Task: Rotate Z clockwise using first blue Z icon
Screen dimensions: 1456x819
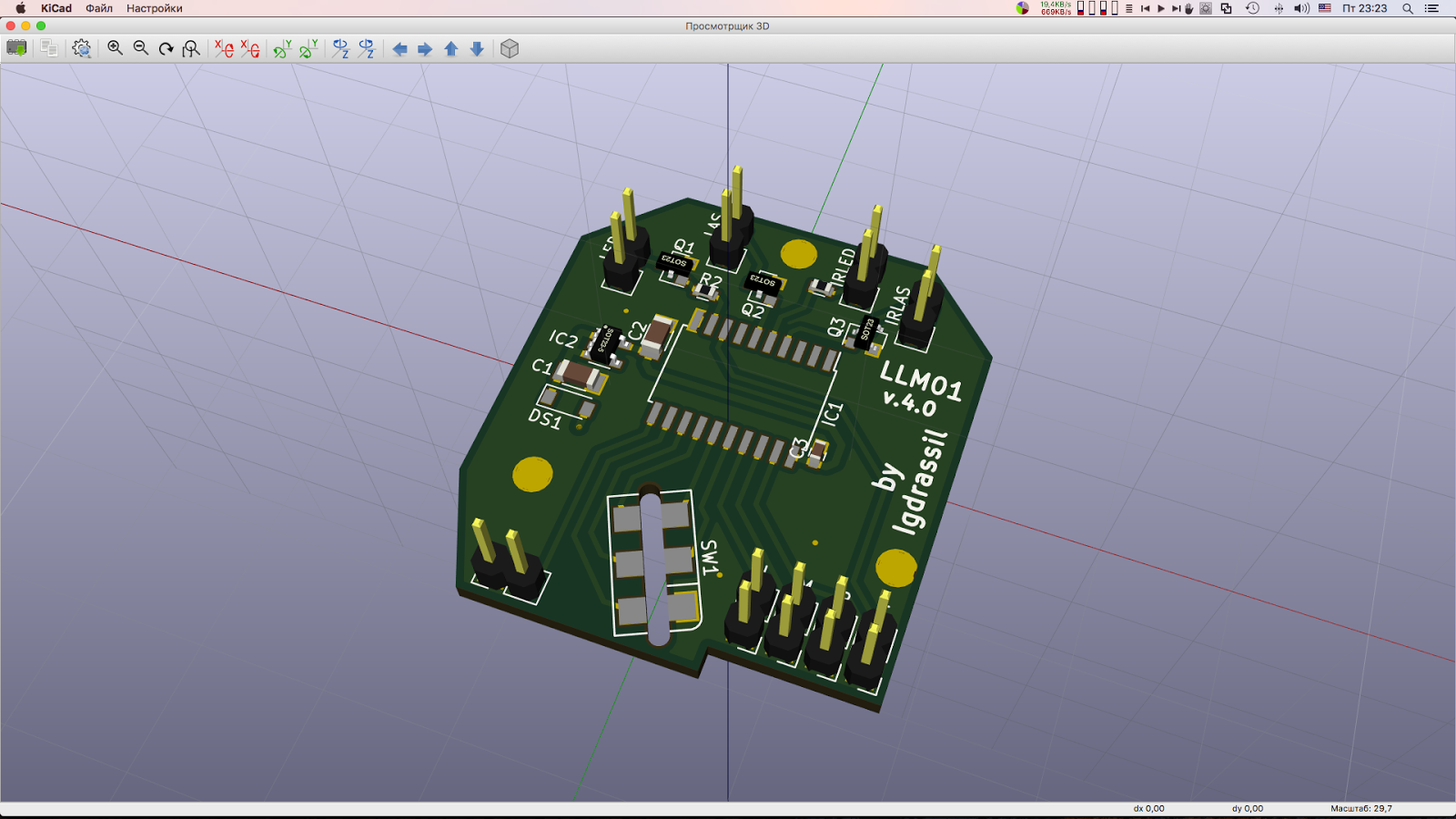Action: pos(340,48)
